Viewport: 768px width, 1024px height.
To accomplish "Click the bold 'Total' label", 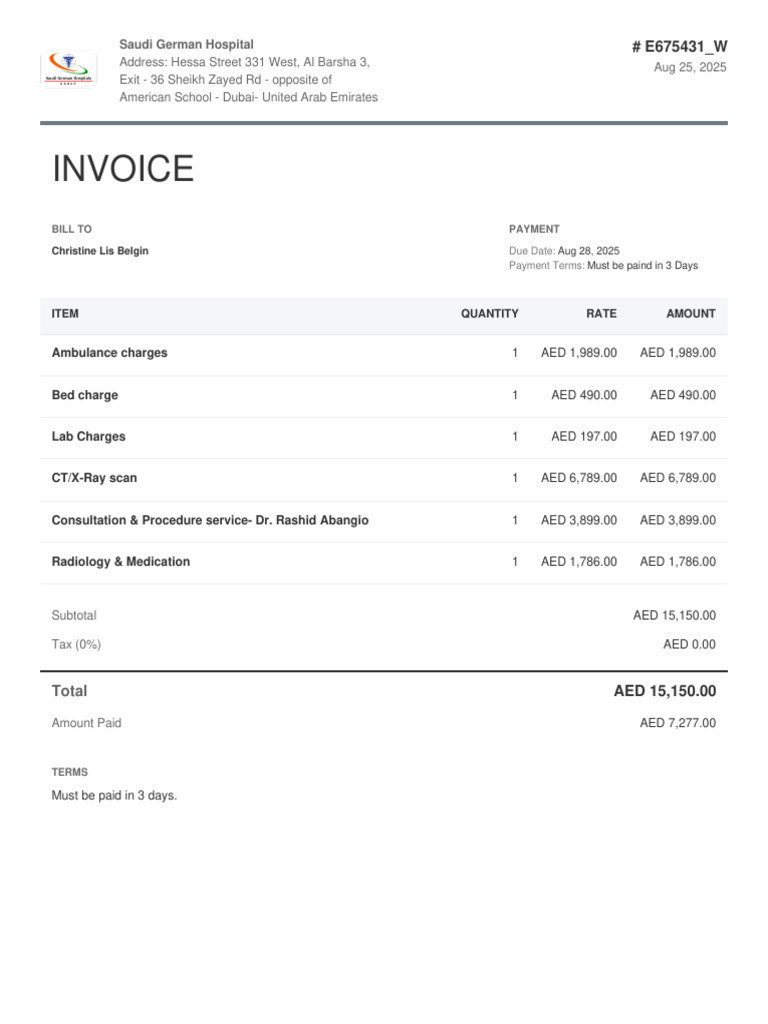I will [x=69, y=691].
